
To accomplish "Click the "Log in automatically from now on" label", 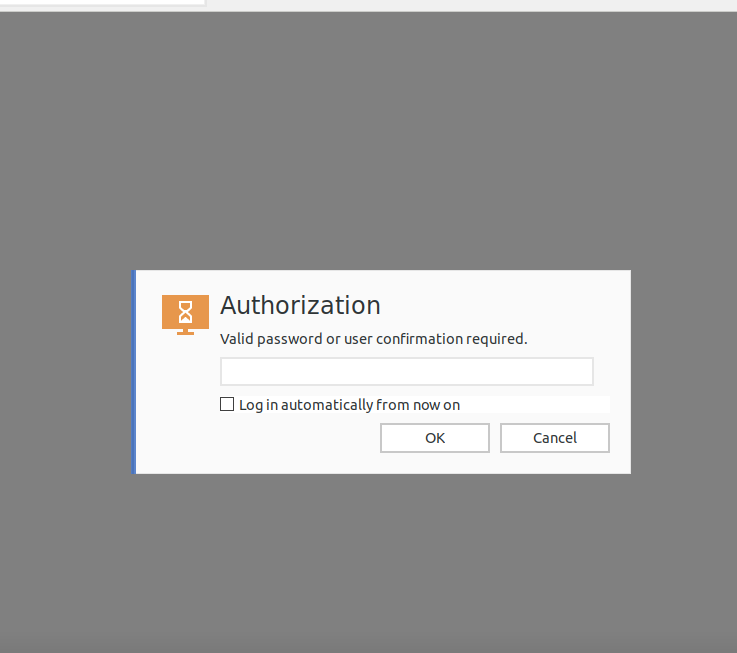I will coord(349,405).
